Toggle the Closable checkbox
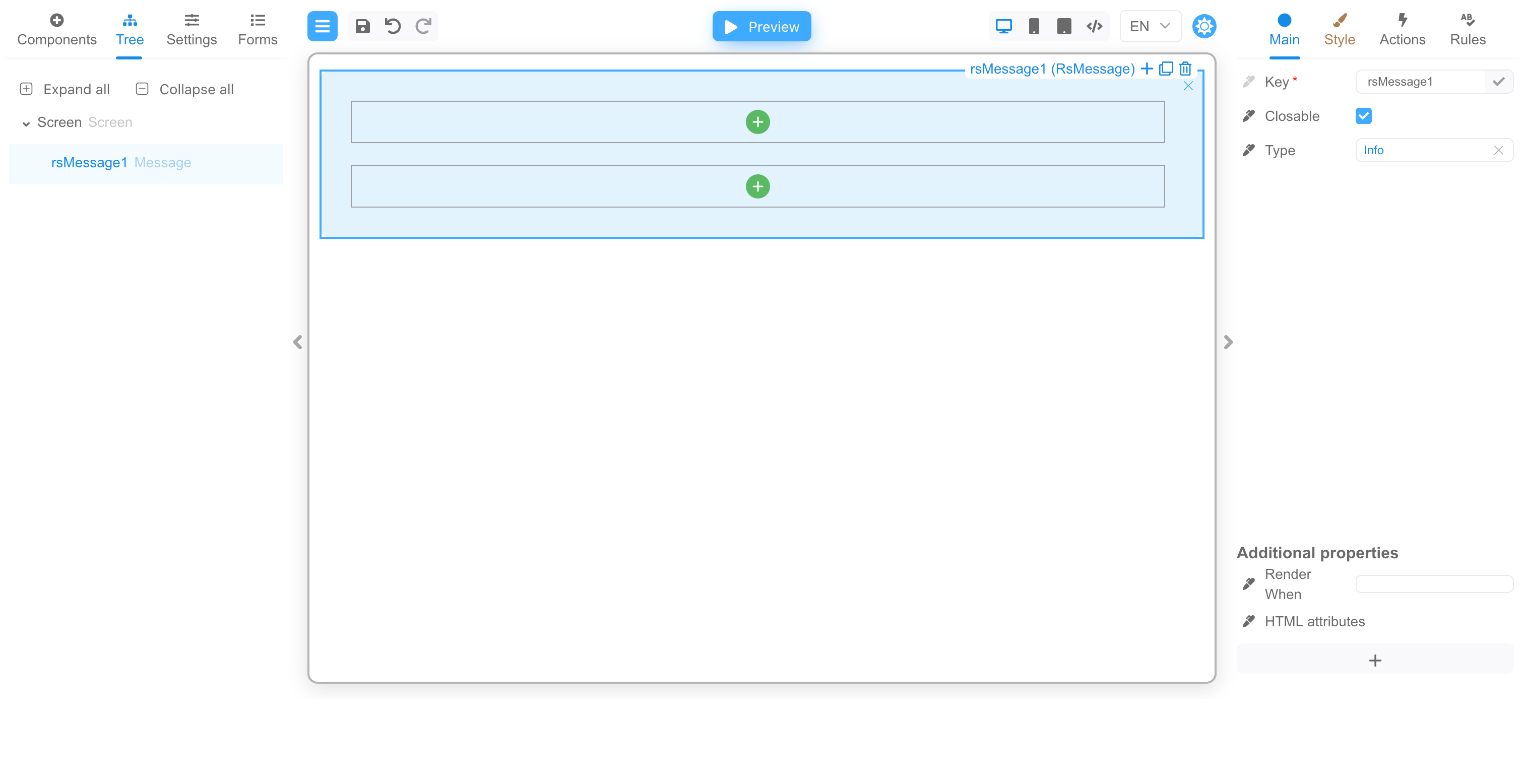 click(x=1363, y=116)
